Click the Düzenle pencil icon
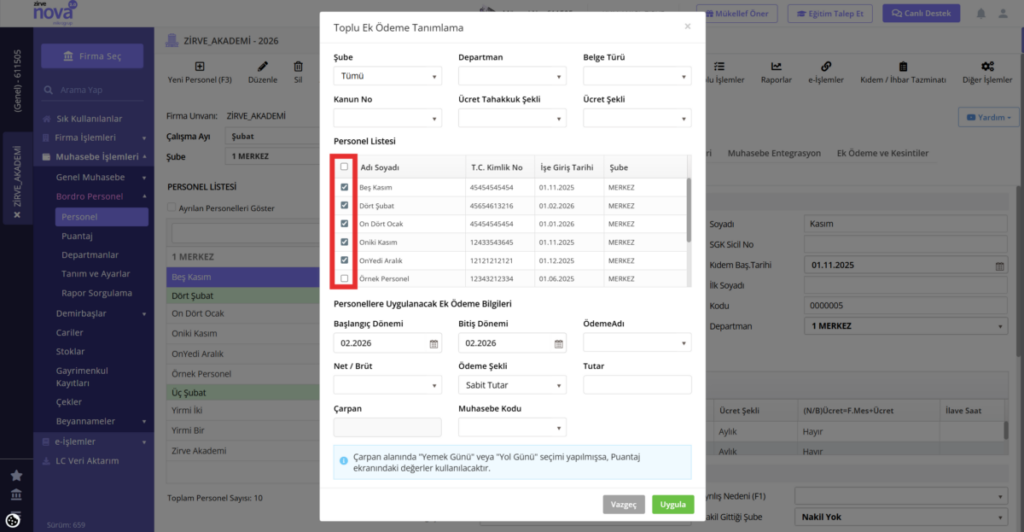Image resolution: width=1024 pixels, height=532 pixels. pyautogui.click(x=263, y=67)
